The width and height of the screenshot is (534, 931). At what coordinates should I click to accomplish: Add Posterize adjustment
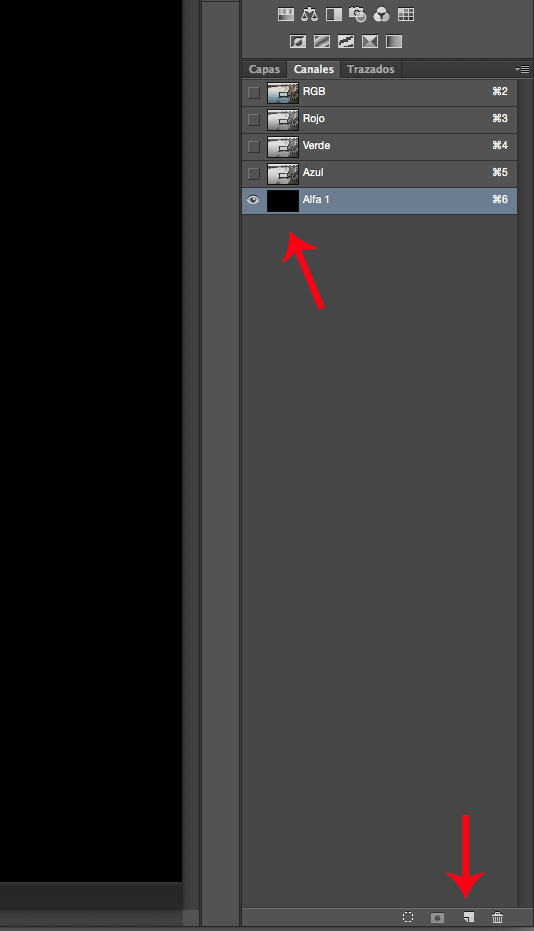pos(321,41)
